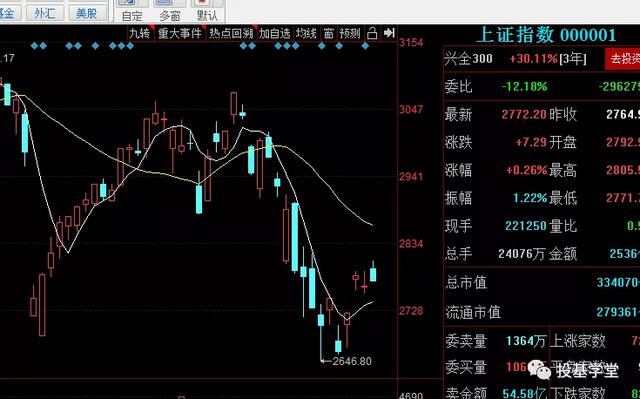The image size is (640, 399).
Task: Click the 2646.80 low price annotation
Action: point(352,361)
